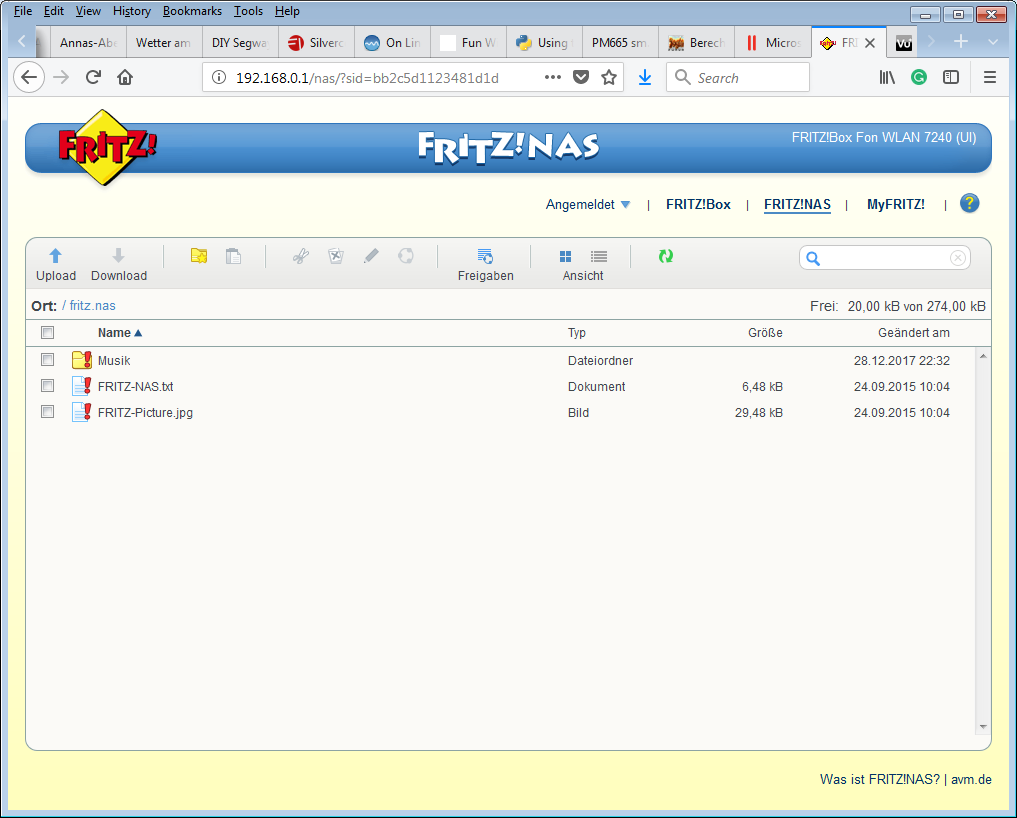Open the blue help question mark icon

click(969, 203)
